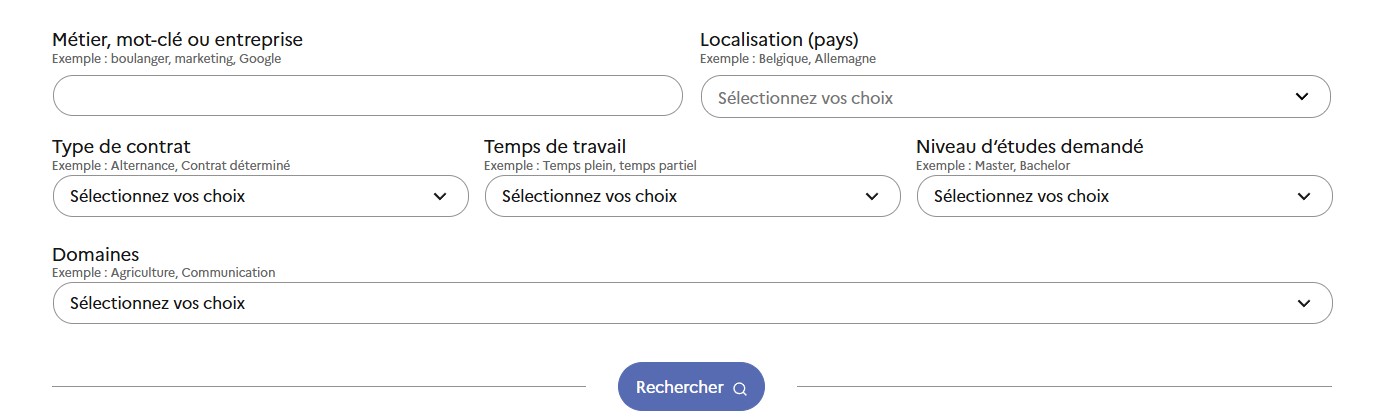Click the "Niveau d'études demandé" label
Image resolution: width=1380 pixels, height=420 pixels.
[x=1029, y=147]
